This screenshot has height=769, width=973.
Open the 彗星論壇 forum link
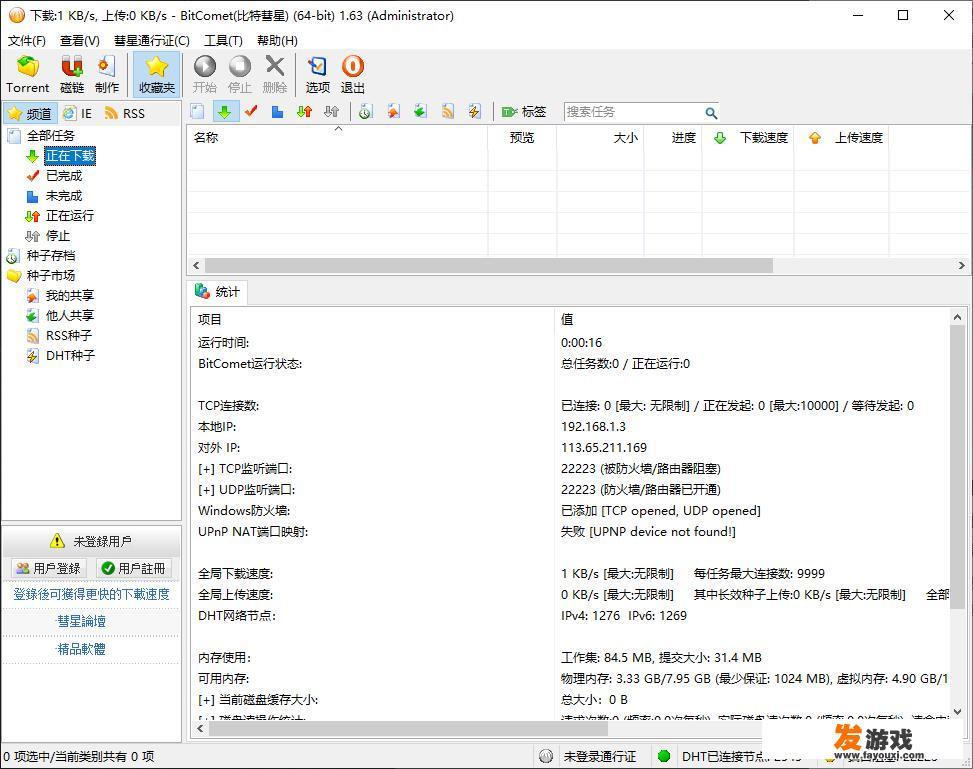tap(81, 621)
